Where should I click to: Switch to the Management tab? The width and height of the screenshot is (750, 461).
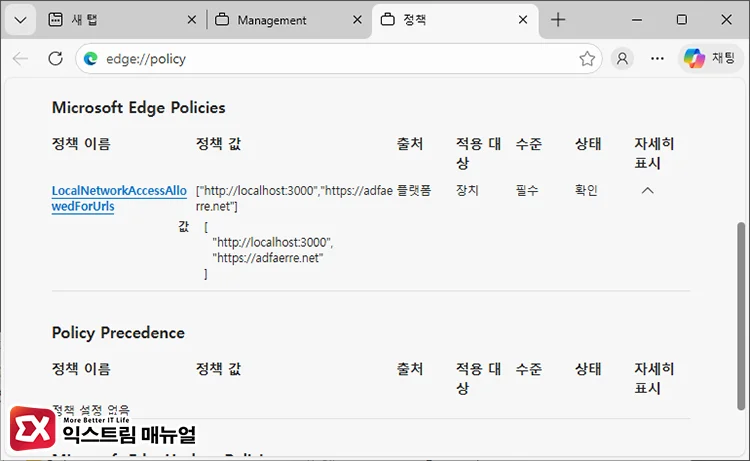[x=287, y=20]
